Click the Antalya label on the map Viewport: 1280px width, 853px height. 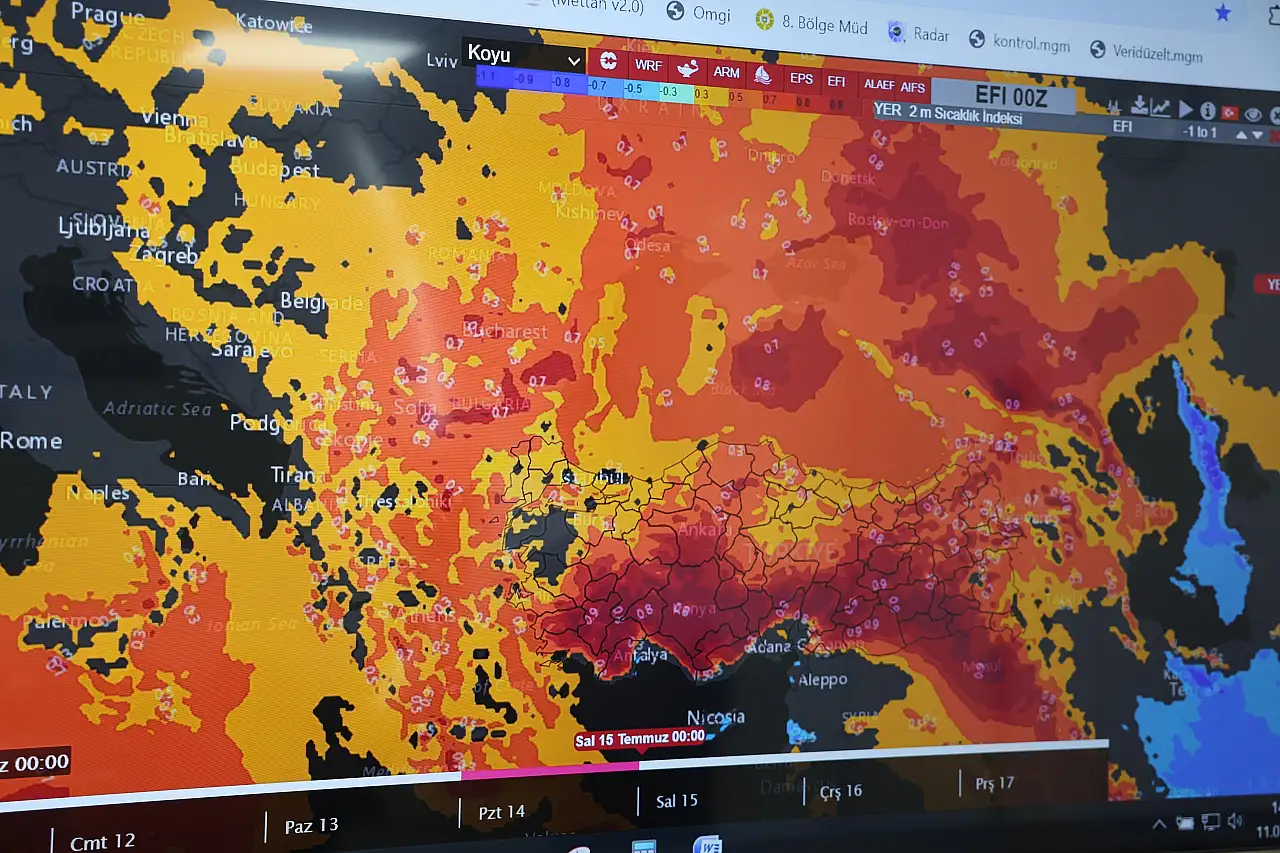(640, 655)
